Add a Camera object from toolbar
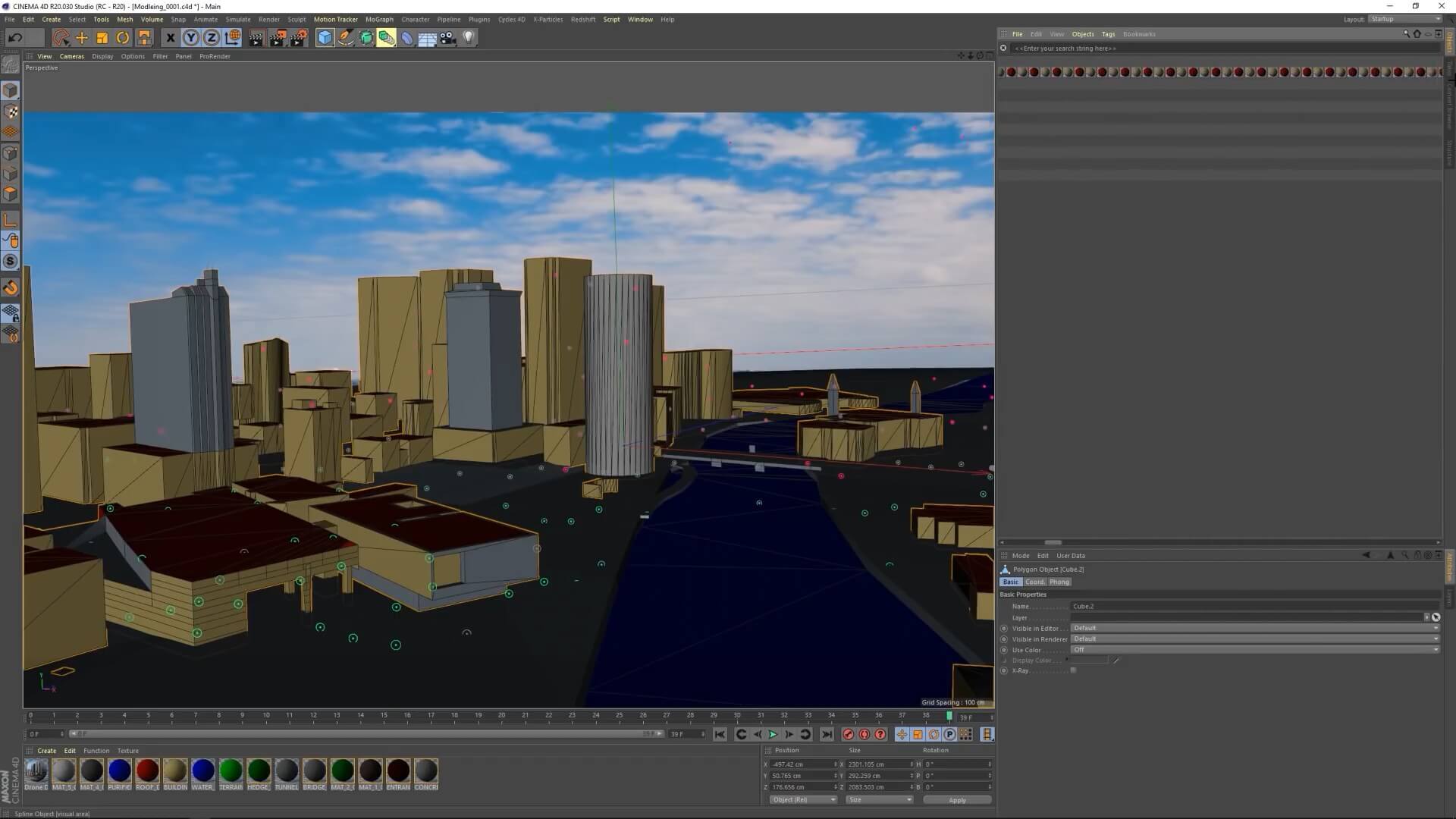1456x819 pixels. (x=448, y=38)
